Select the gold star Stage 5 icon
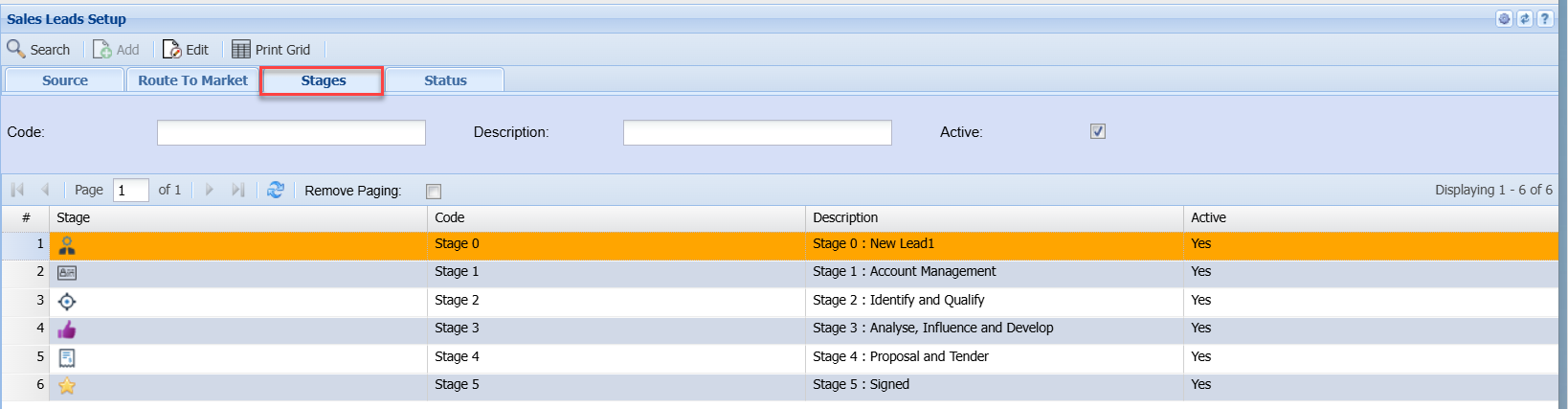 click(67, 386)
